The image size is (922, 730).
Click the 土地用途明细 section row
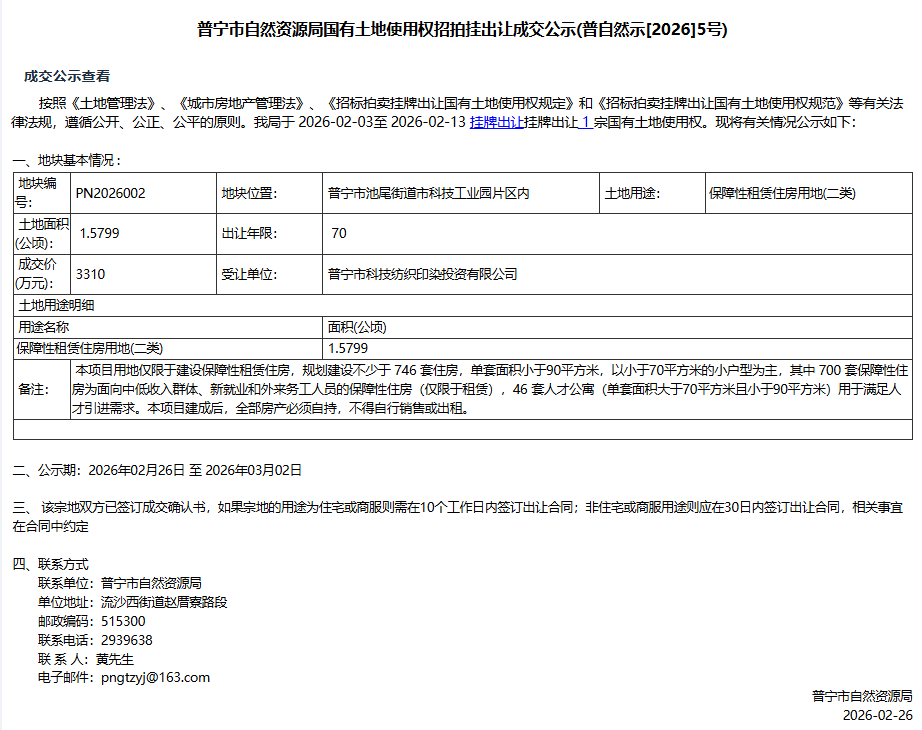56,305
